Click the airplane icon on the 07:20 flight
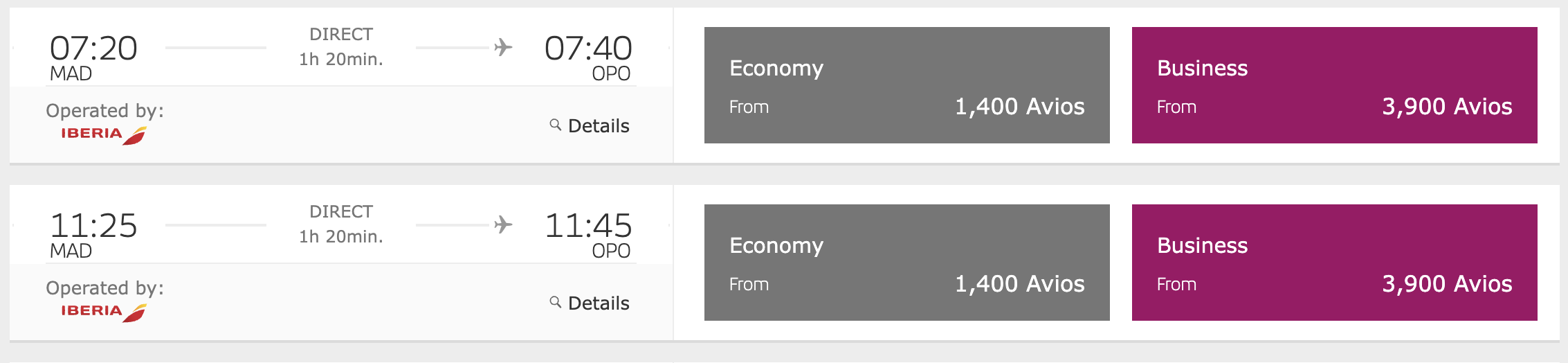 pos(503,47)
